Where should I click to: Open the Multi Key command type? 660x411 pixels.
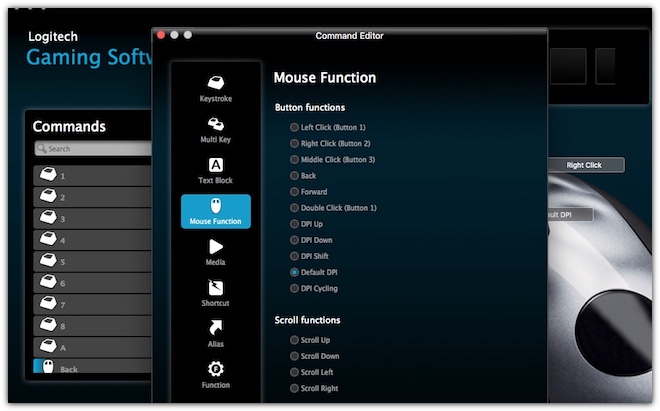[216, 131]
